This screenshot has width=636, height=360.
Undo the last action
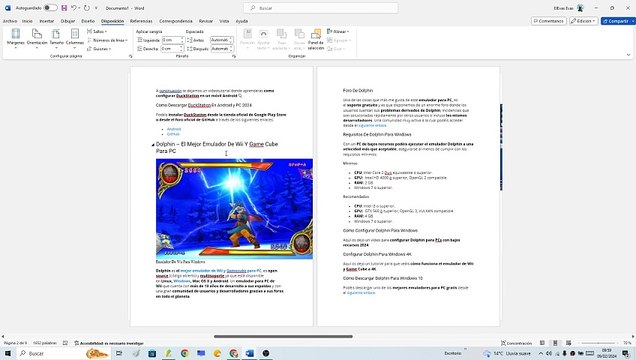[73, 8]
